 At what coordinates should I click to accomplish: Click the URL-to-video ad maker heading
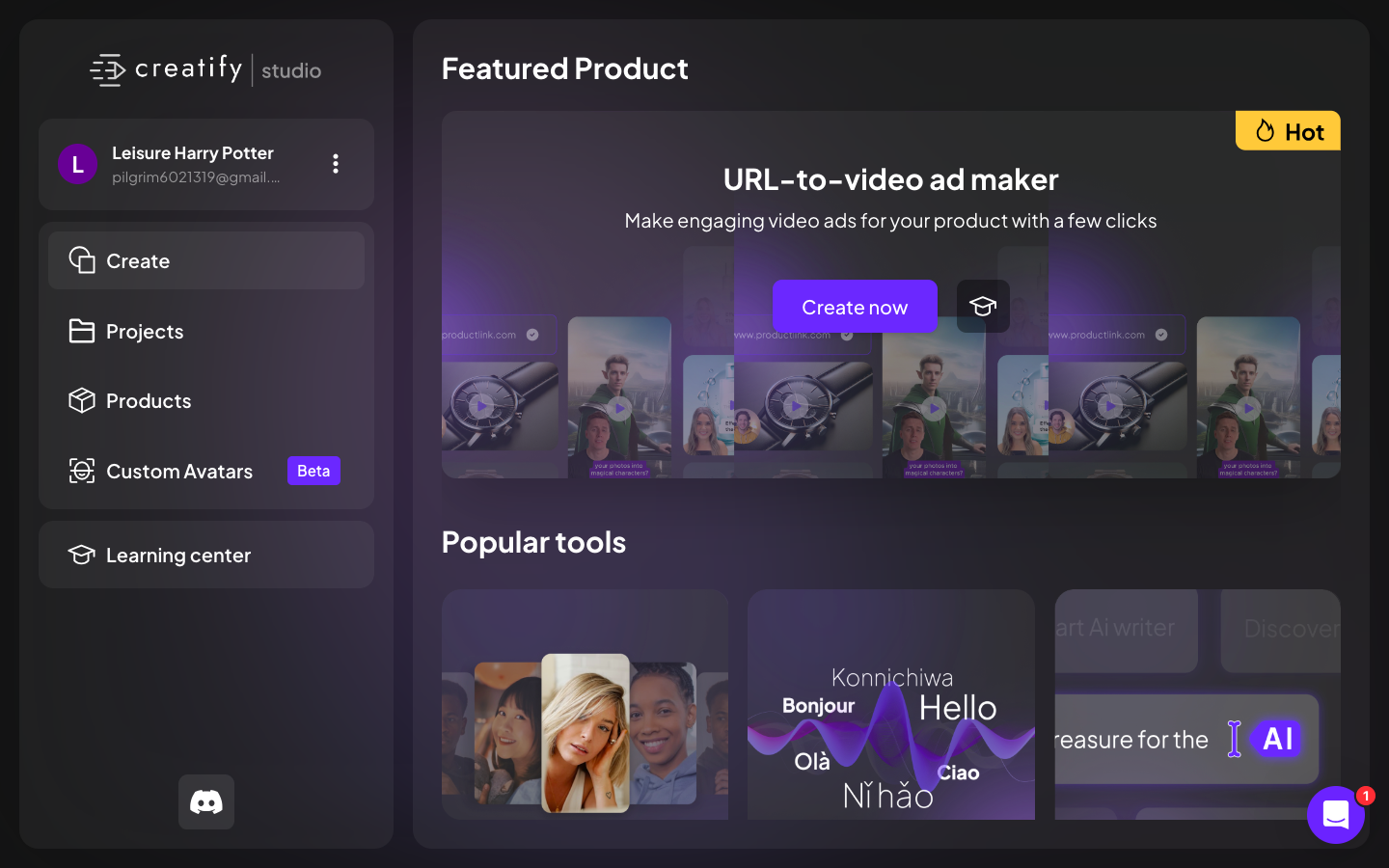[x=891, y=179]
